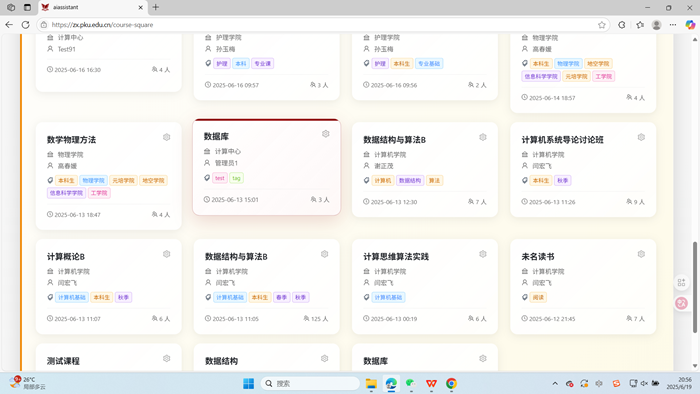
Task: Click the pink round floating assistant icon
Action: click(x=681, y=303)
